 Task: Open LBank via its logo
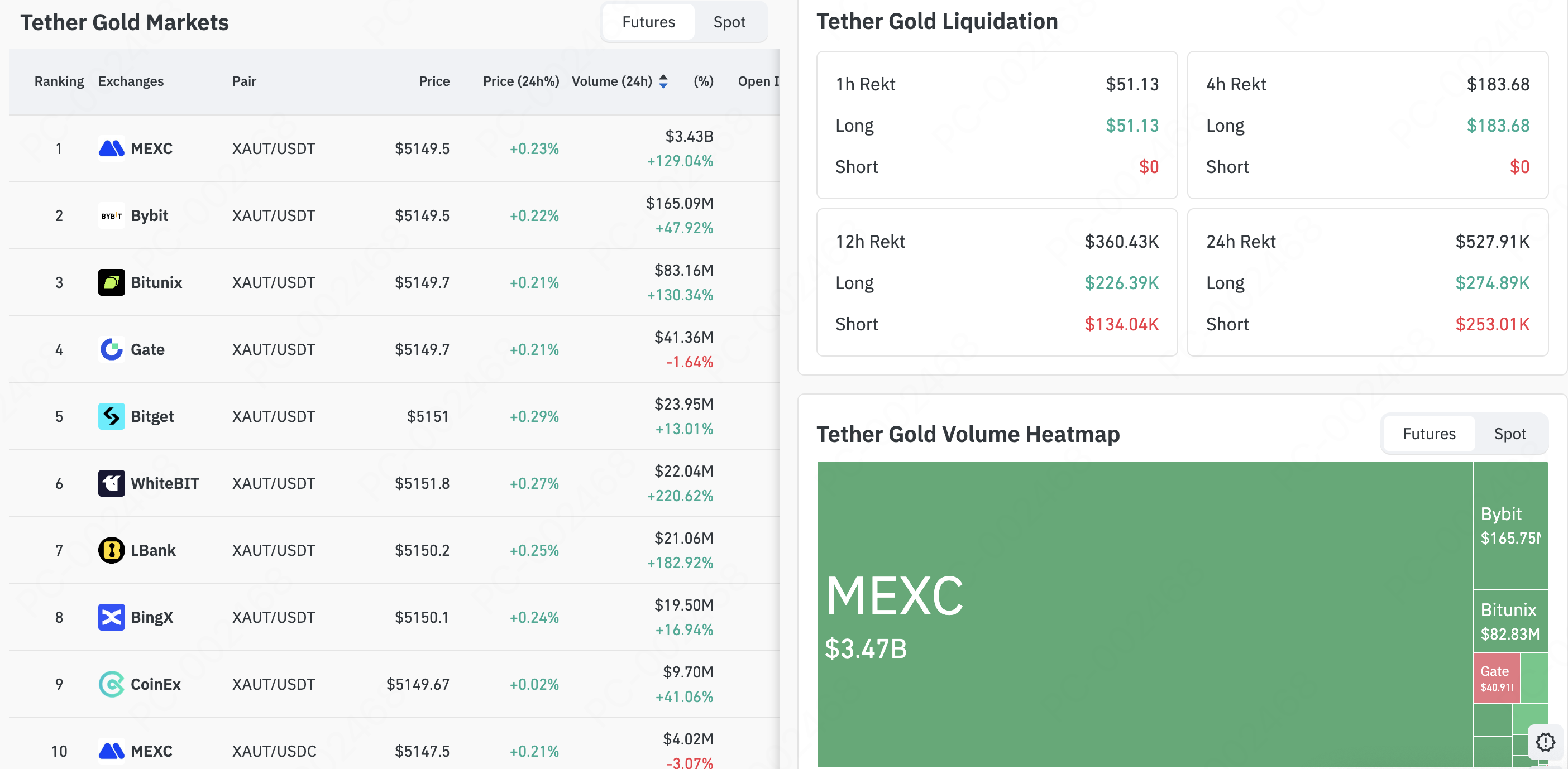[111, 550]
